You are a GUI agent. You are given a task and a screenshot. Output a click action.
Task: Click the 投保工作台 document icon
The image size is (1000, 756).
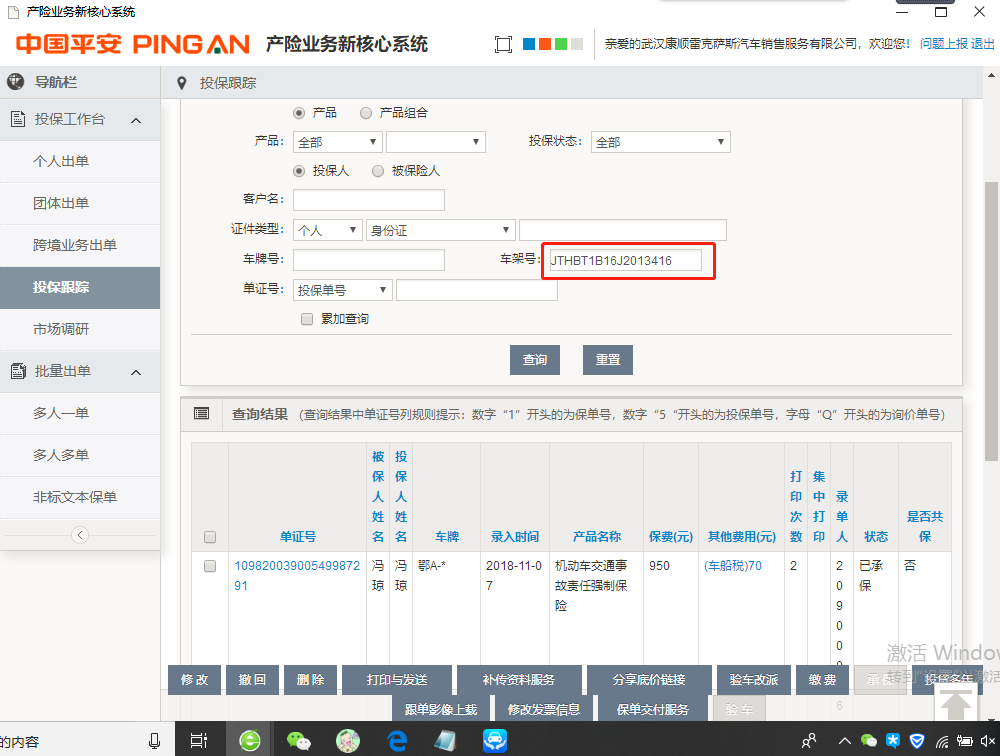pyautogui.click(x=18, y=119)
